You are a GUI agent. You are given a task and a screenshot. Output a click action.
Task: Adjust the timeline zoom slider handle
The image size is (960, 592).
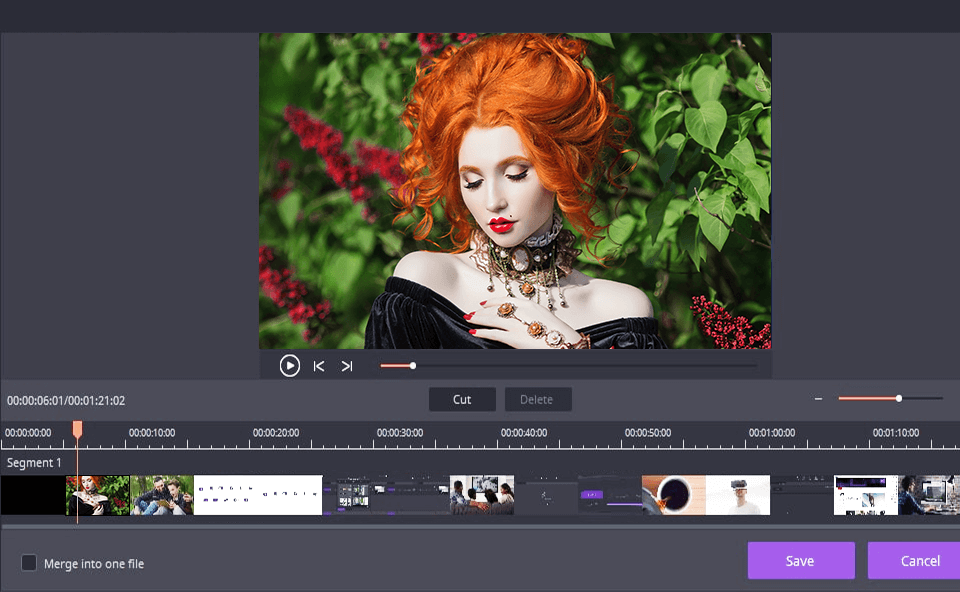pos(898,397)
